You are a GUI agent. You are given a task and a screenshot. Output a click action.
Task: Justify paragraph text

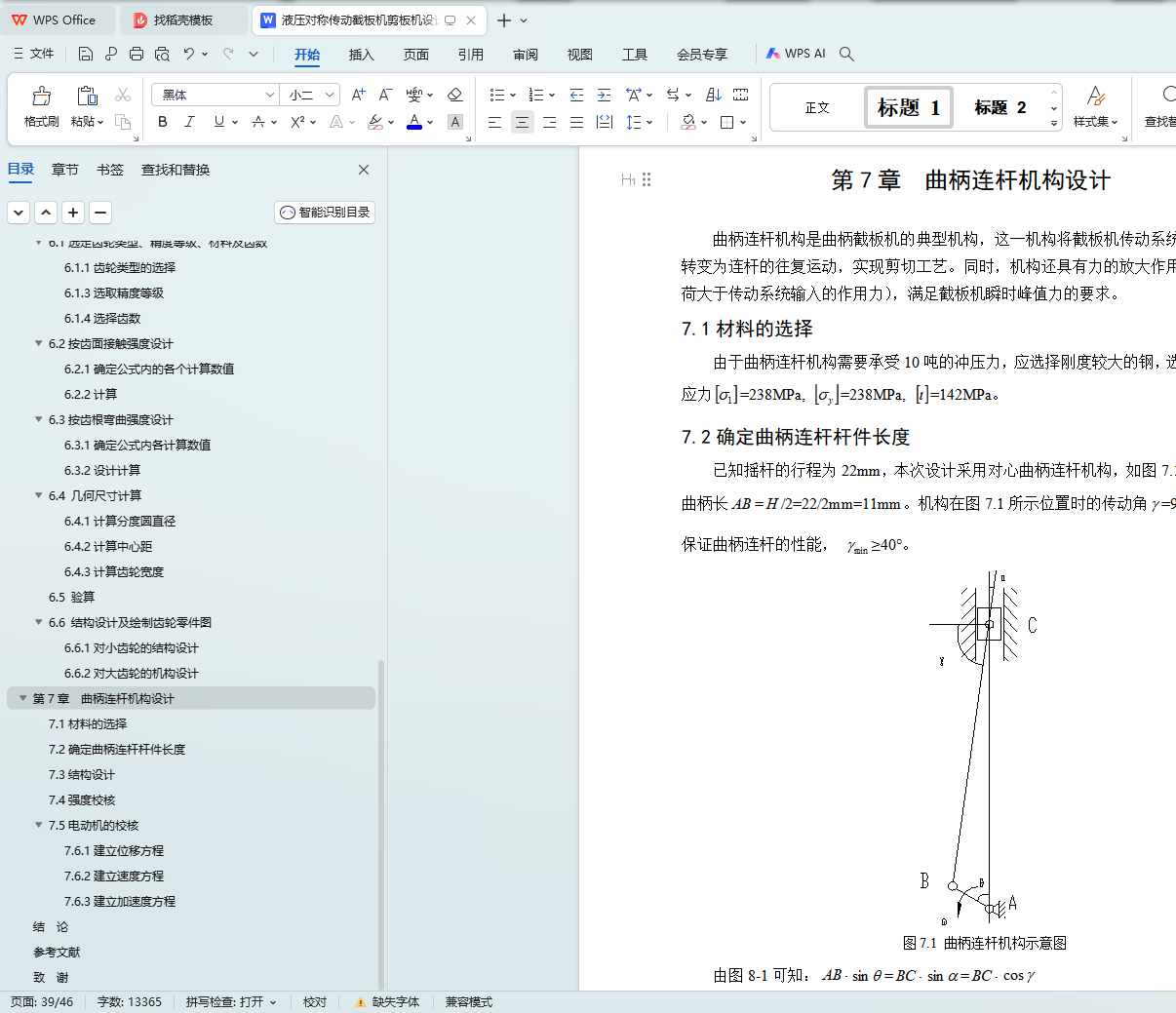[x=577, y=122]
